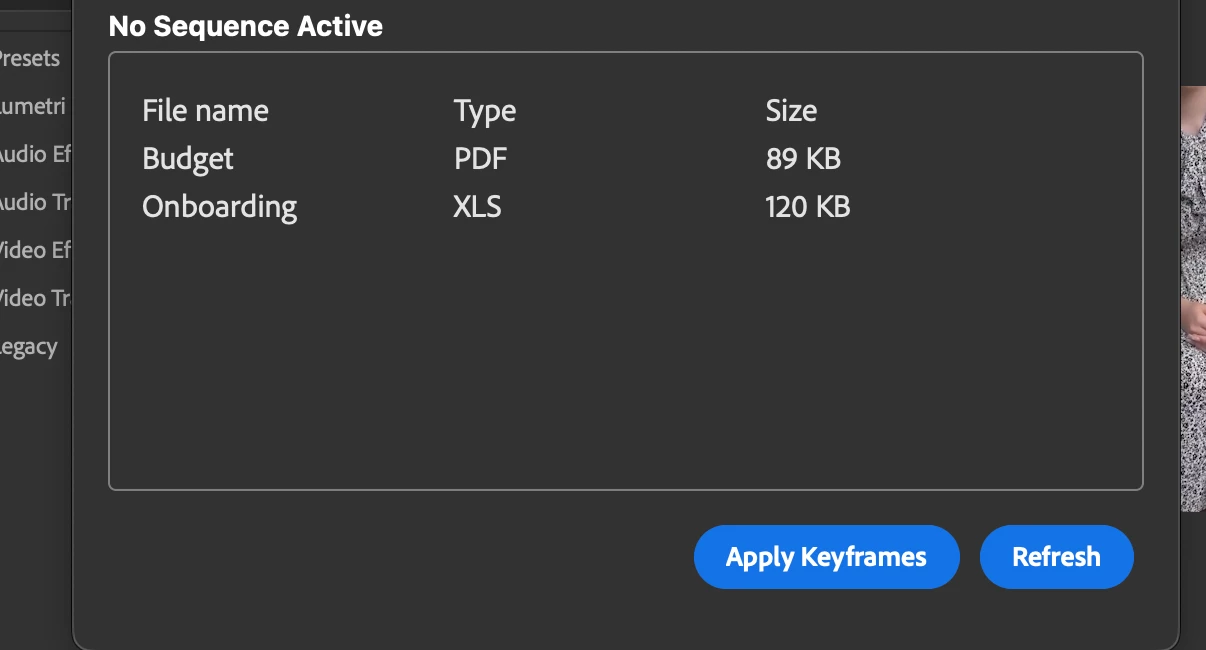The height and width of the screenshot is (650, 1206).
Task: Expand the Video Effects item in the sidebar
Action: tap(35, 250)
